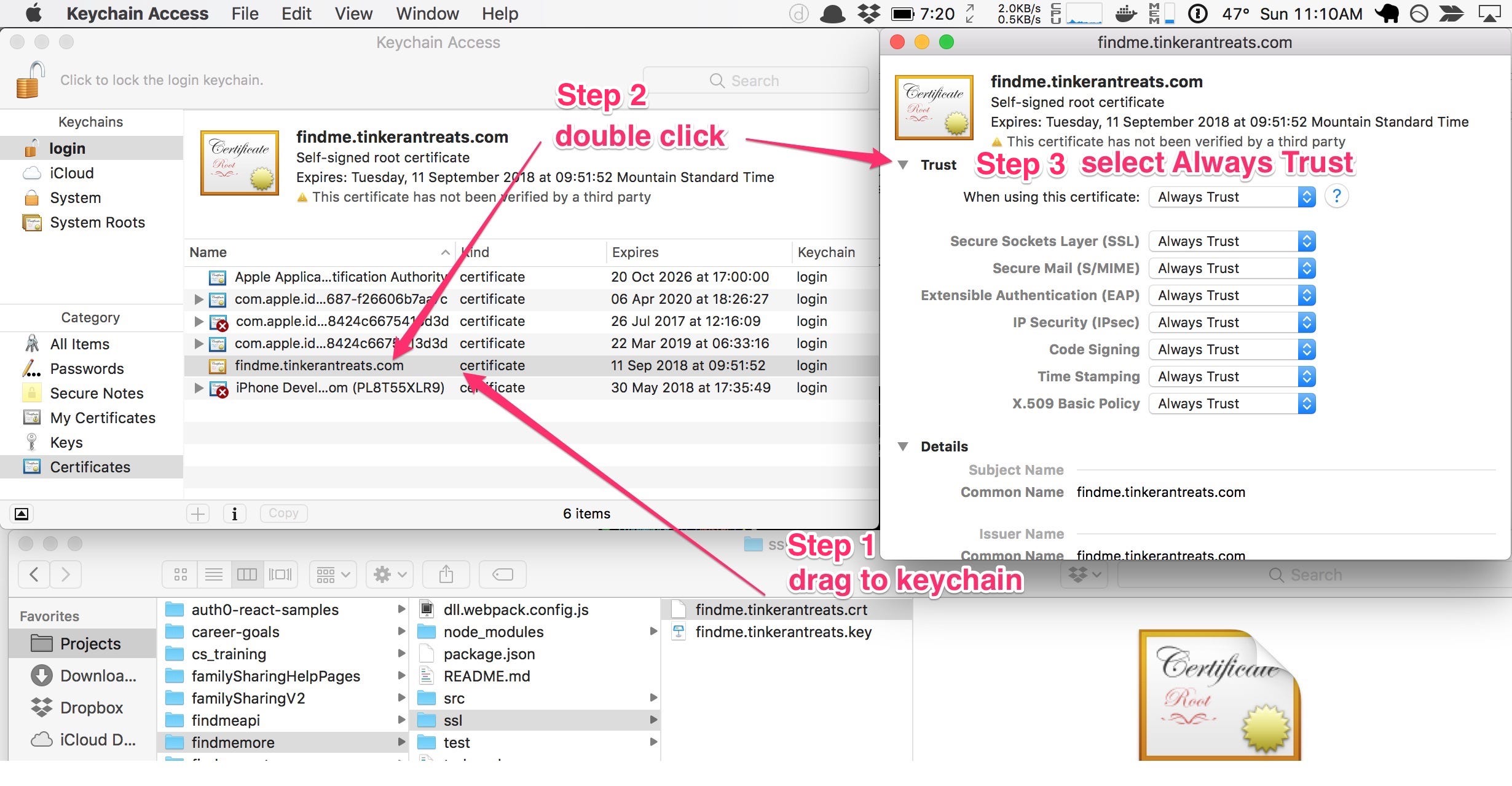The height and width of the screenshot is (786, 1512).
Task: Switch Finder to column view
Action: tap(247, 574)
